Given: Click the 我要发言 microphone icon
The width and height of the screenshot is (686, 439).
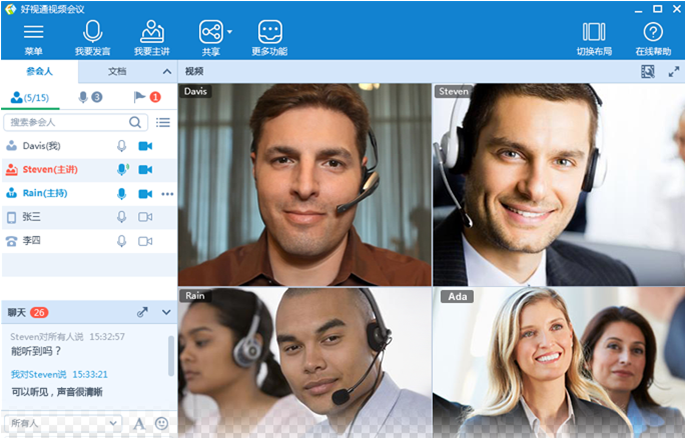Looking at the screenshot, I should 92,33.
